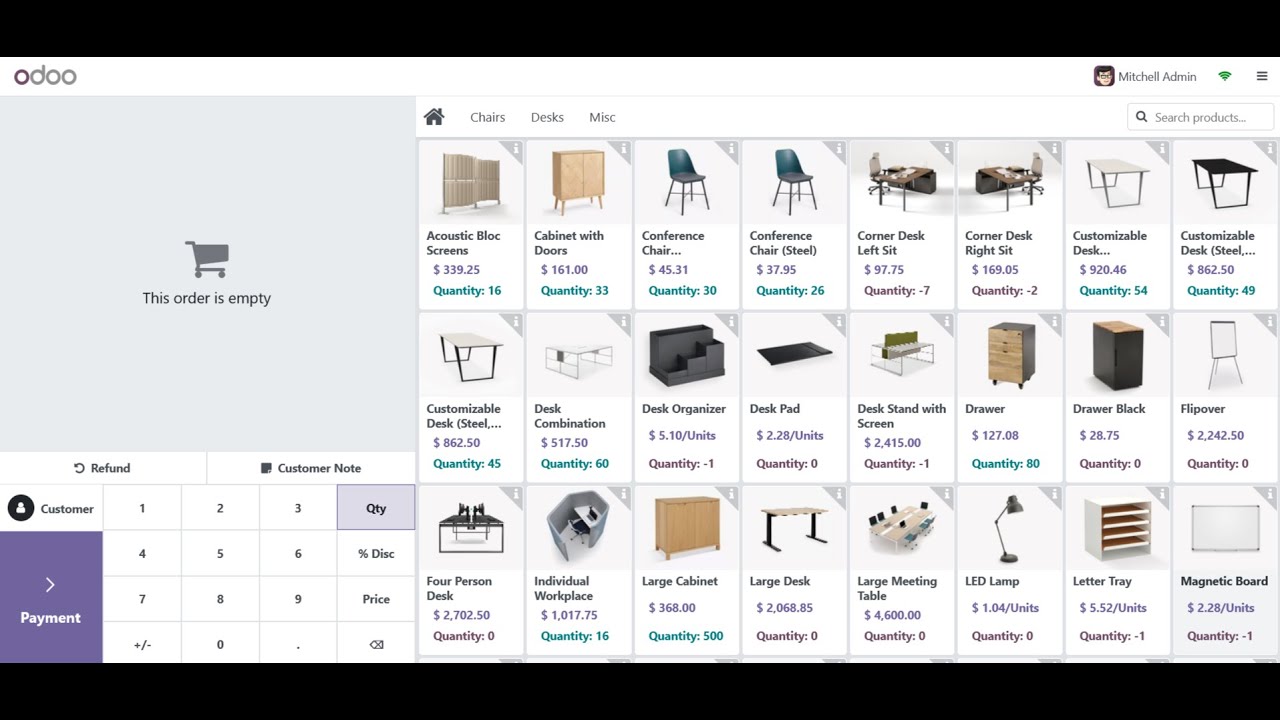Open info icon on Large Cabinet
Screen dimensions: 1280x720
coord(732,494)
